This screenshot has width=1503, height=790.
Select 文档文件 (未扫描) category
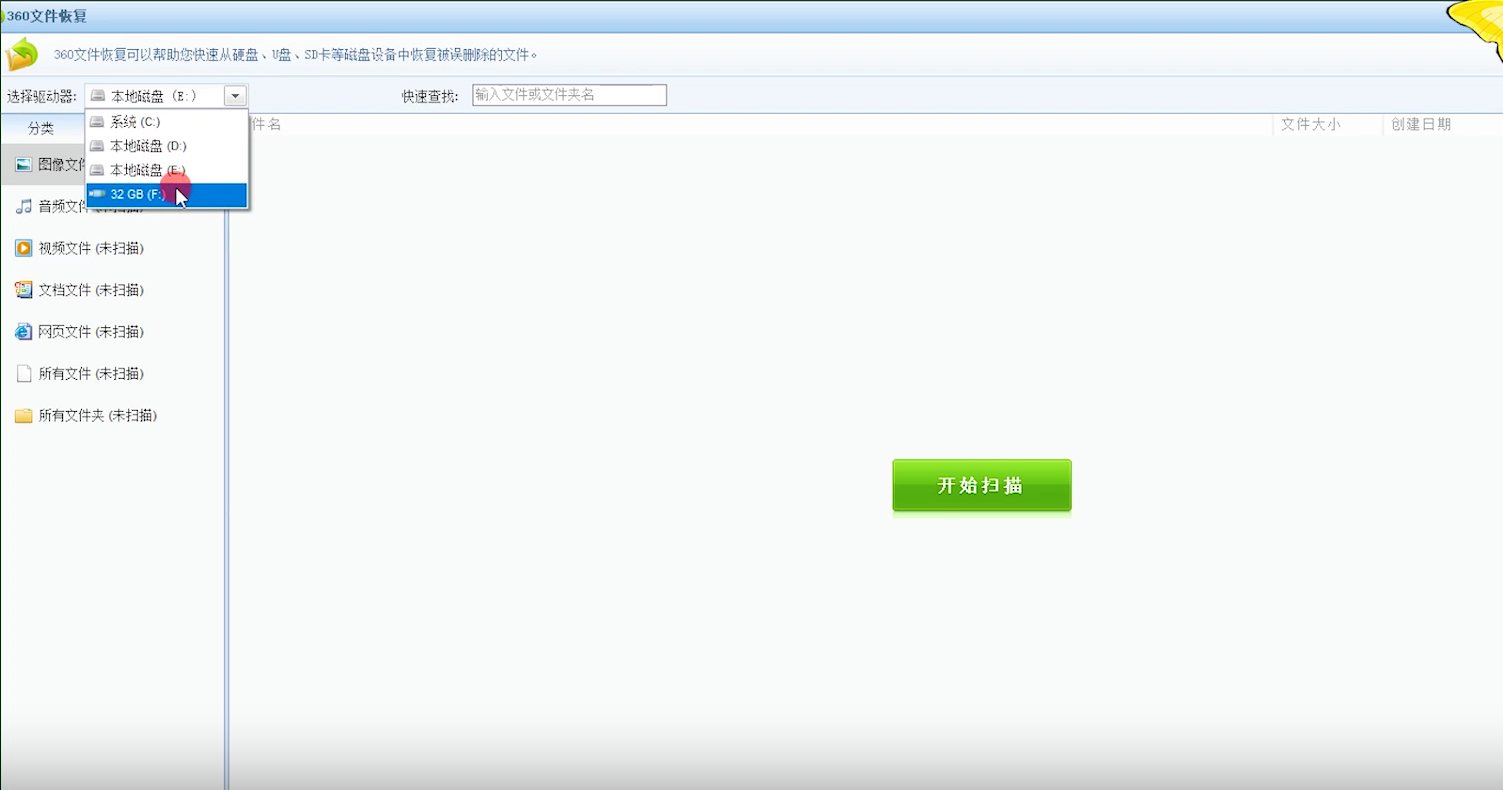(x=112, y=290)
